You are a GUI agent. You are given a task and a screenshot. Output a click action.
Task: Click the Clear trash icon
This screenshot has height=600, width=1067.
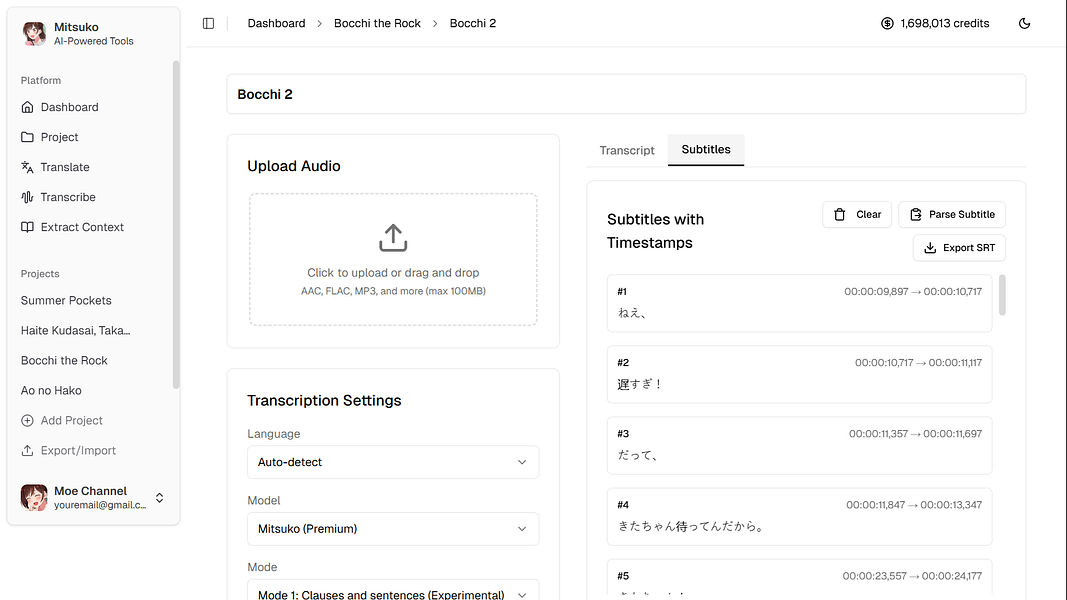tap(840, 214)
